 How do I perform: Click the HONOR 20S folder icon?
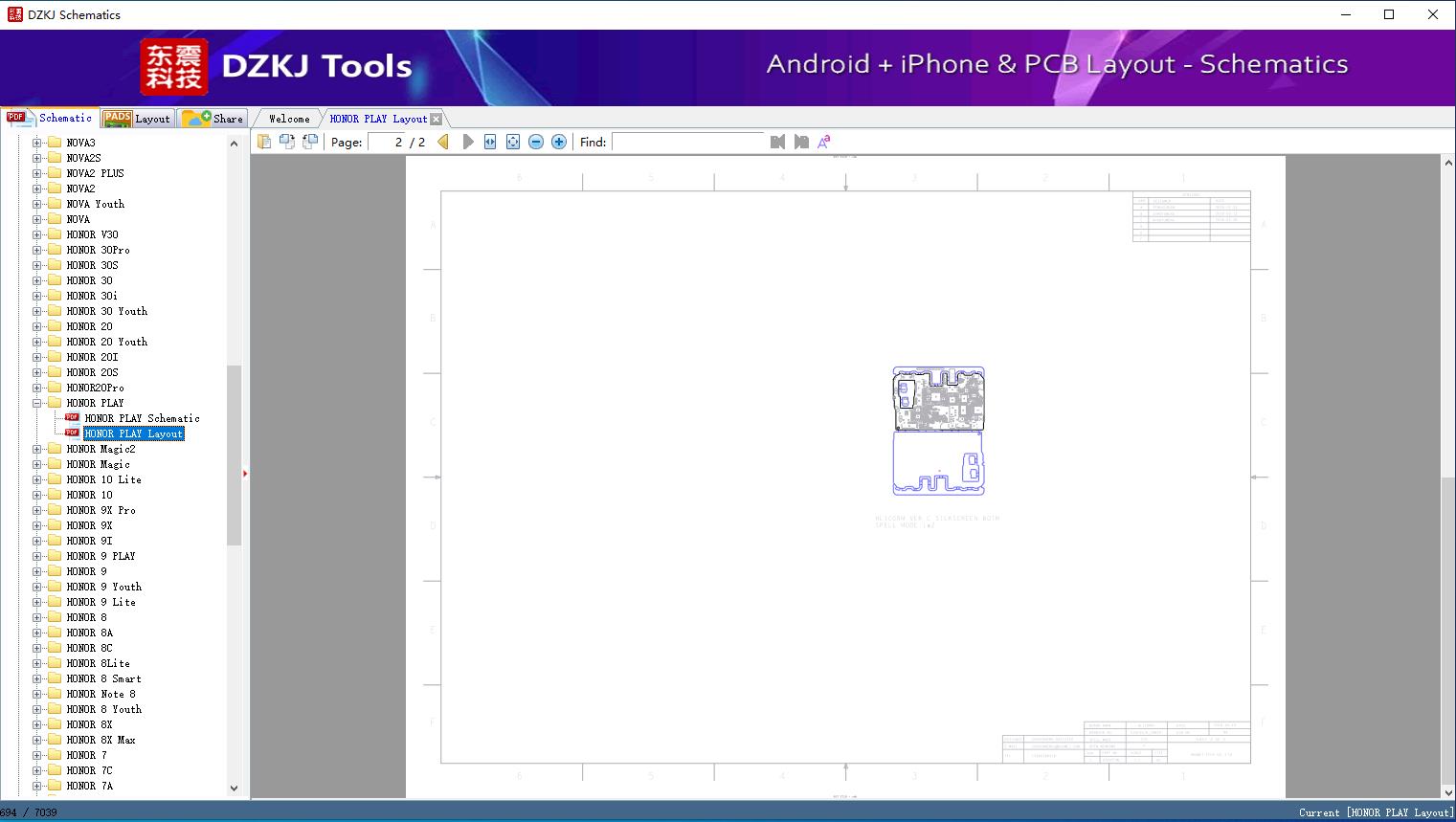[x=55, y=372]
